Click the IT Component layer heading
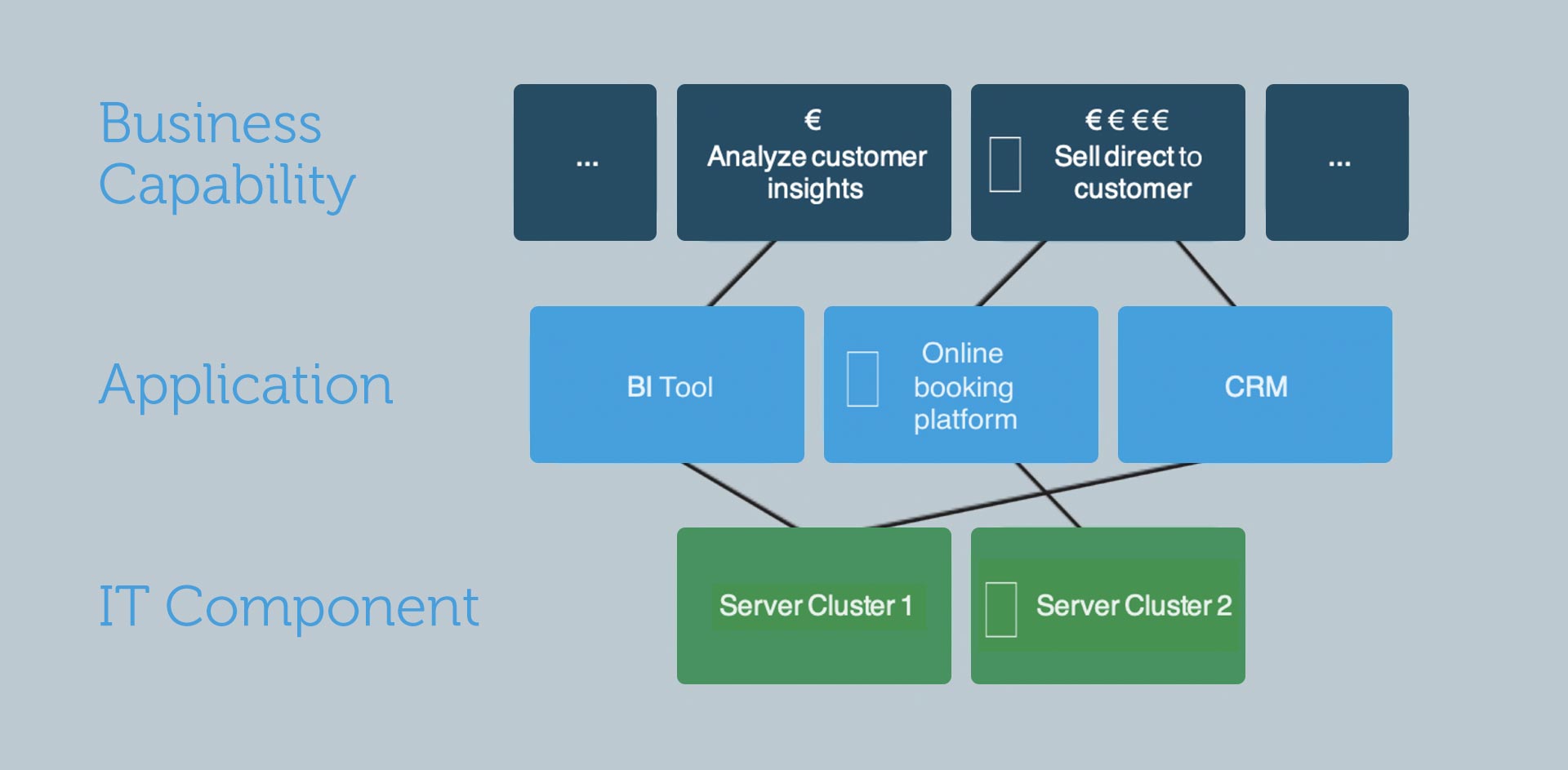The image size is (1568, 770). pos(288,606)
